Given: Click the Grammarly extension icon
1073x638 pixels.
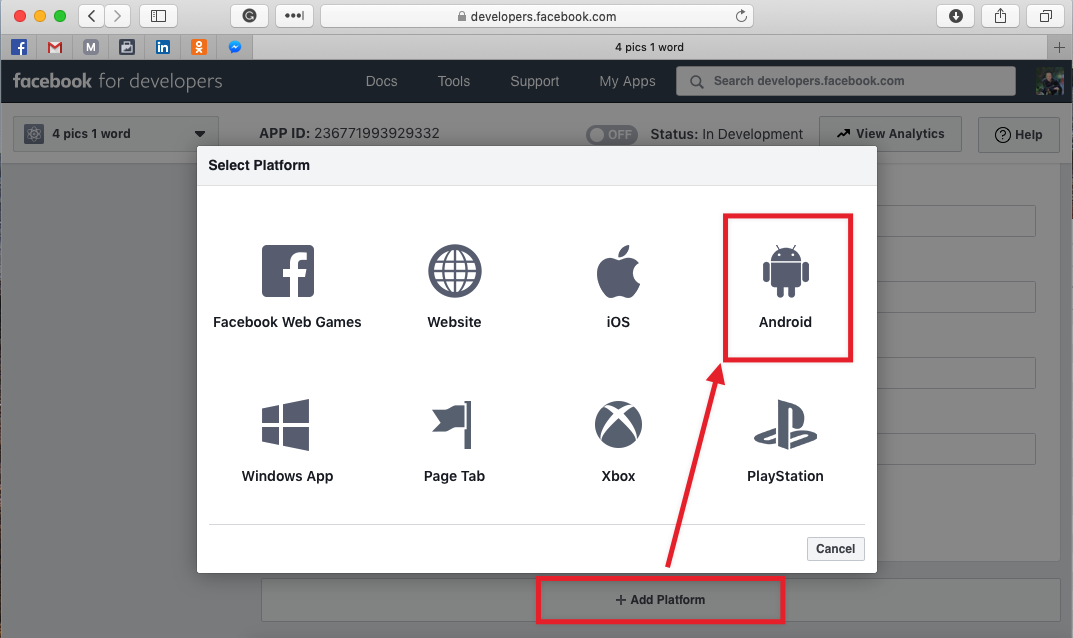Looking at the screenshot, I should coord(250,16).
